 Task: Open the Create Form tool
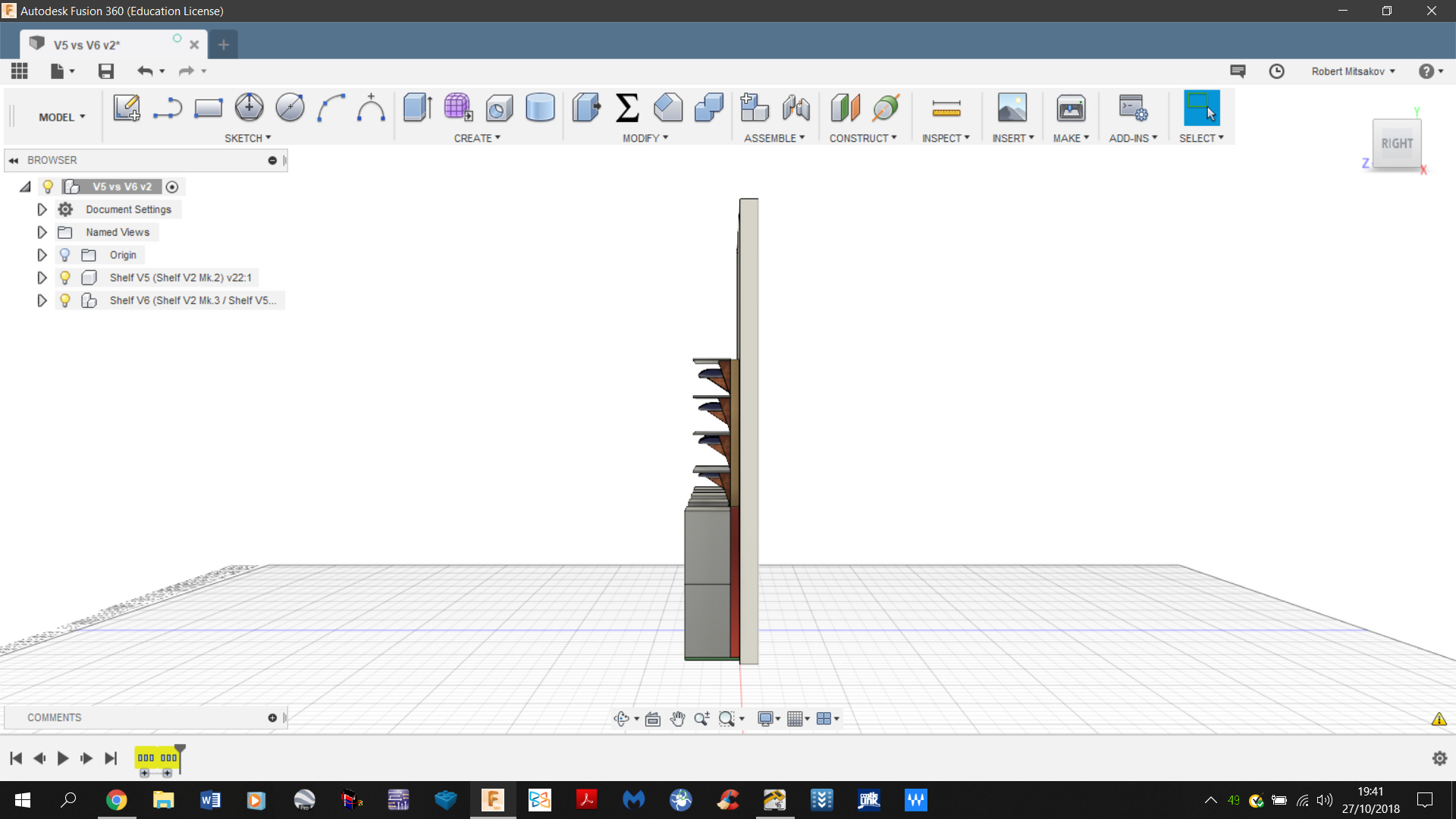(458, 108)
